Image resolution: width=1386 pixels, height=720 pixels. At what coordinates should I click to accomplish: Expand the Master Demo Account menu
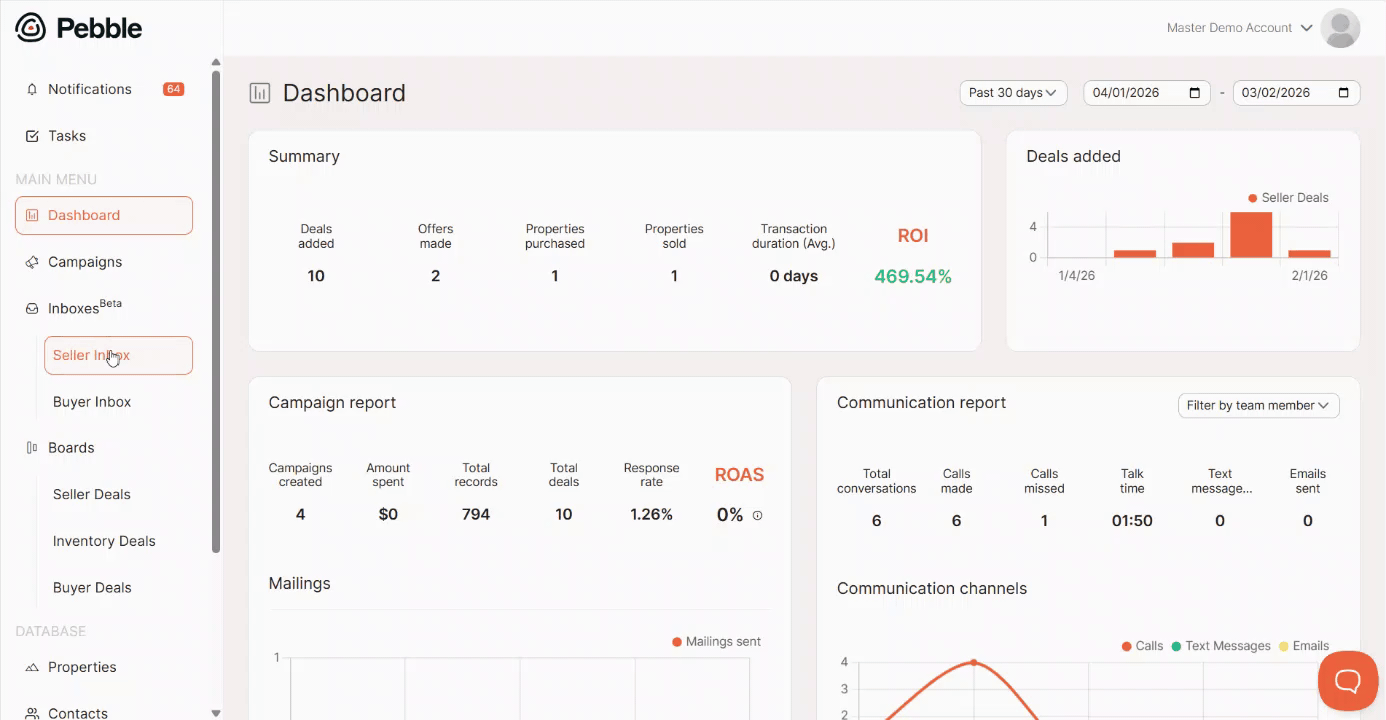point(1239,28)
